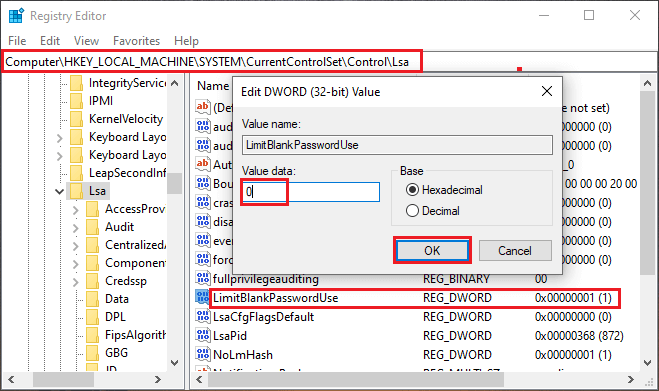Select the FipsAlgorithmPolicy folder icon
The height and width of the screenshot is (391, 659).
pyautogui.click(x=92, y=335)
